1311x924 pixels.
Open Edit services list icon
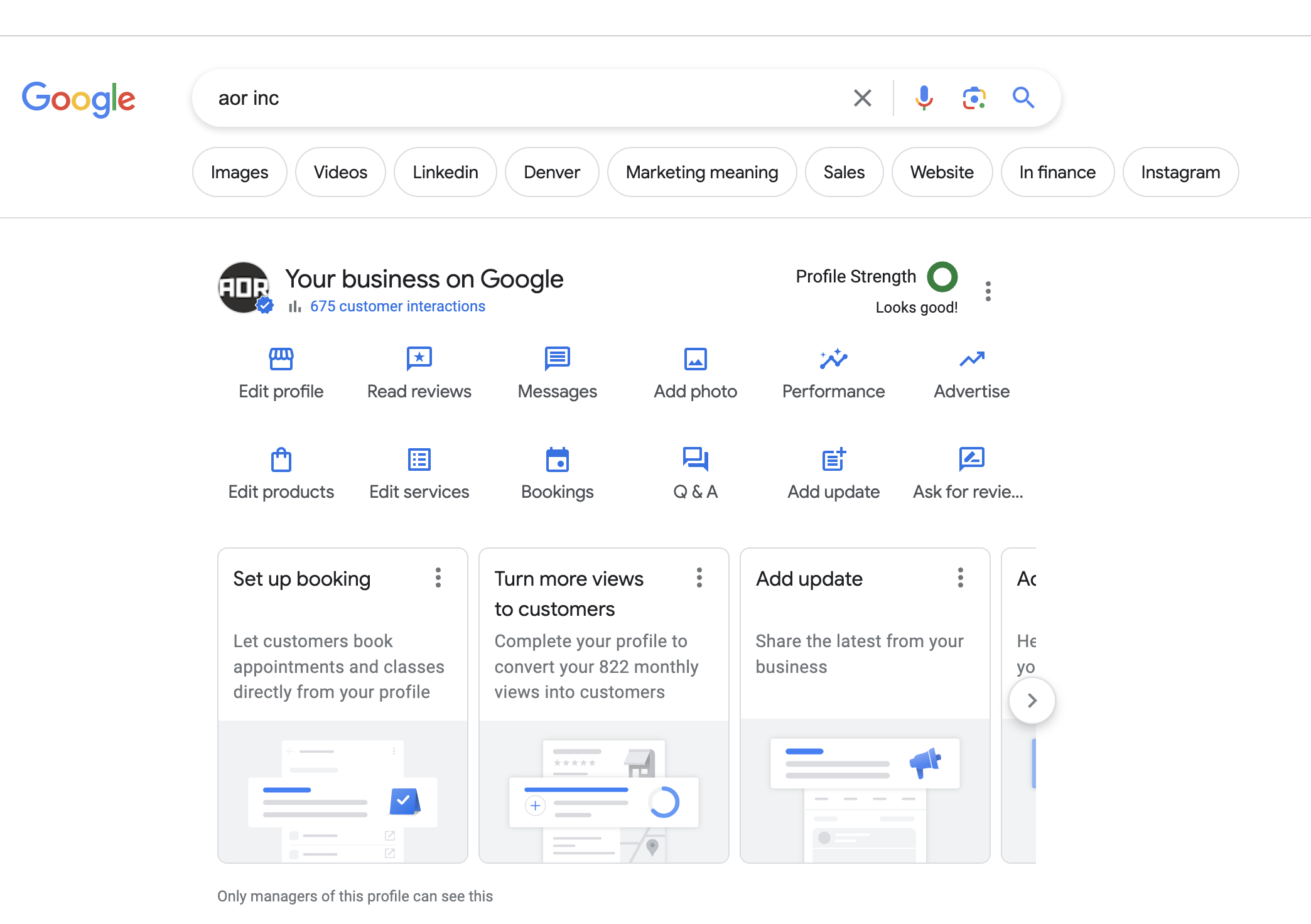pos(419,459)
